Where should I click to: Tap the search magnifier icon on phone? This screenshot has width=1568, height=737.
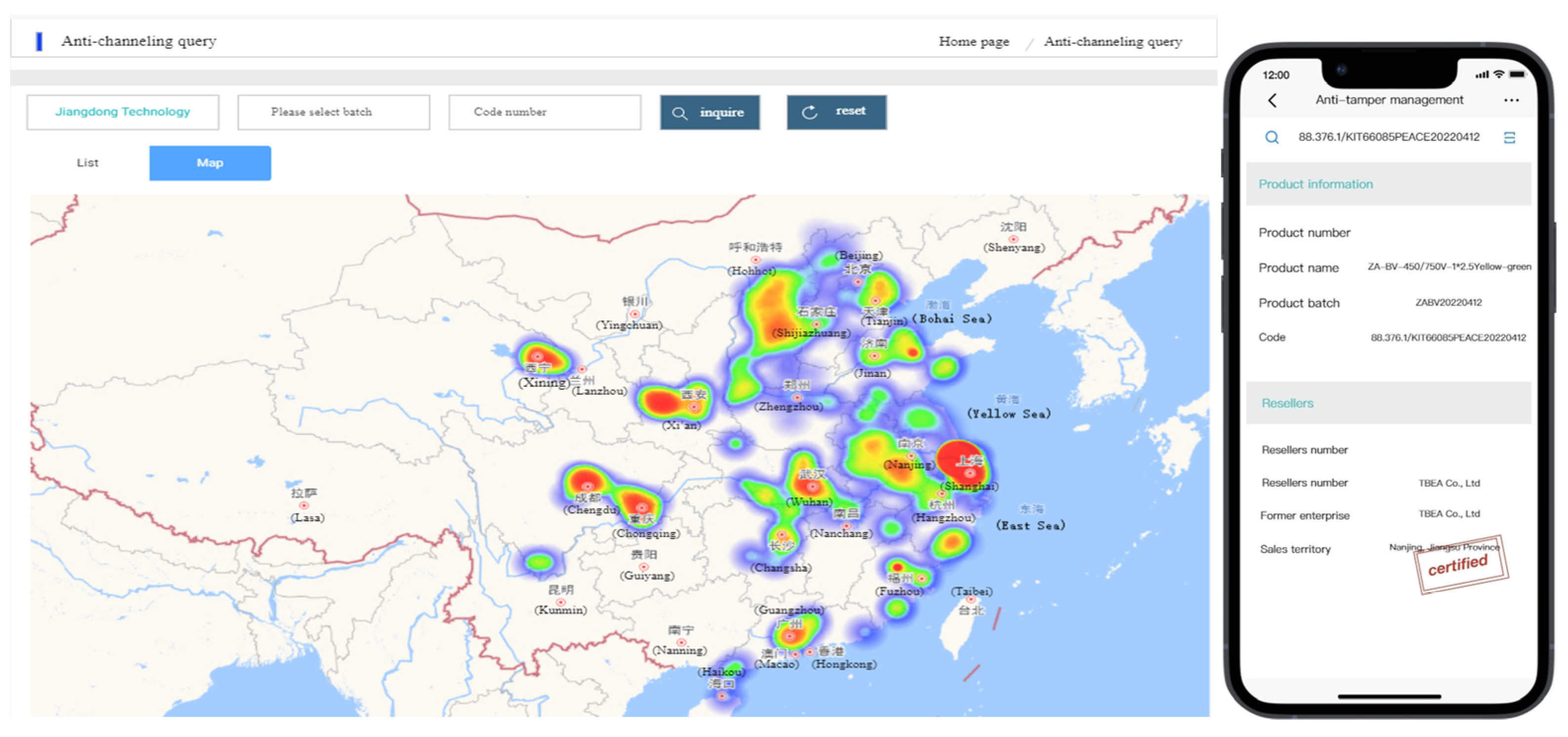point(1271,137)
